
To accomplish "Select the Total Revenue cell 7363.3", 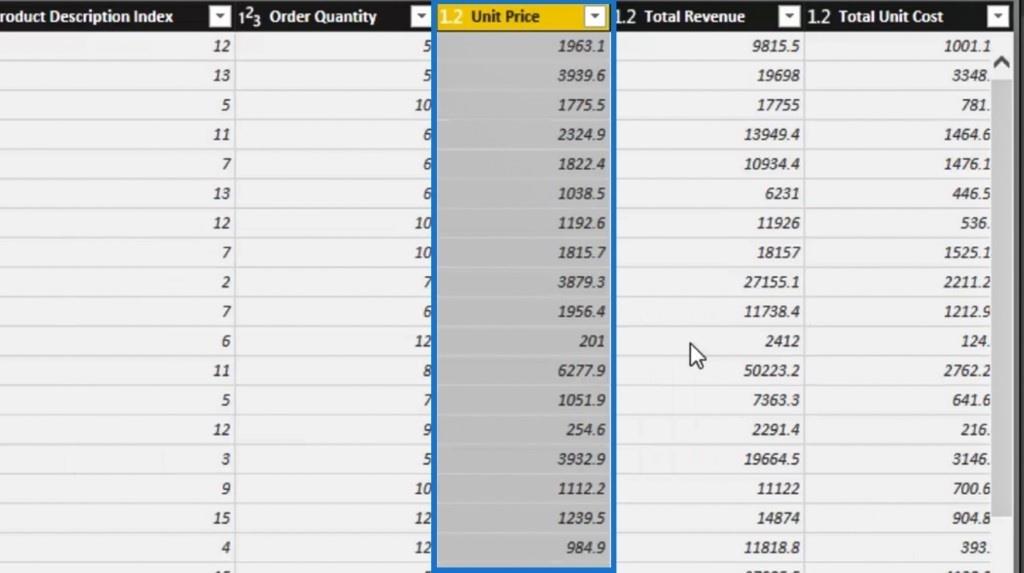I will tap(710, 400).
